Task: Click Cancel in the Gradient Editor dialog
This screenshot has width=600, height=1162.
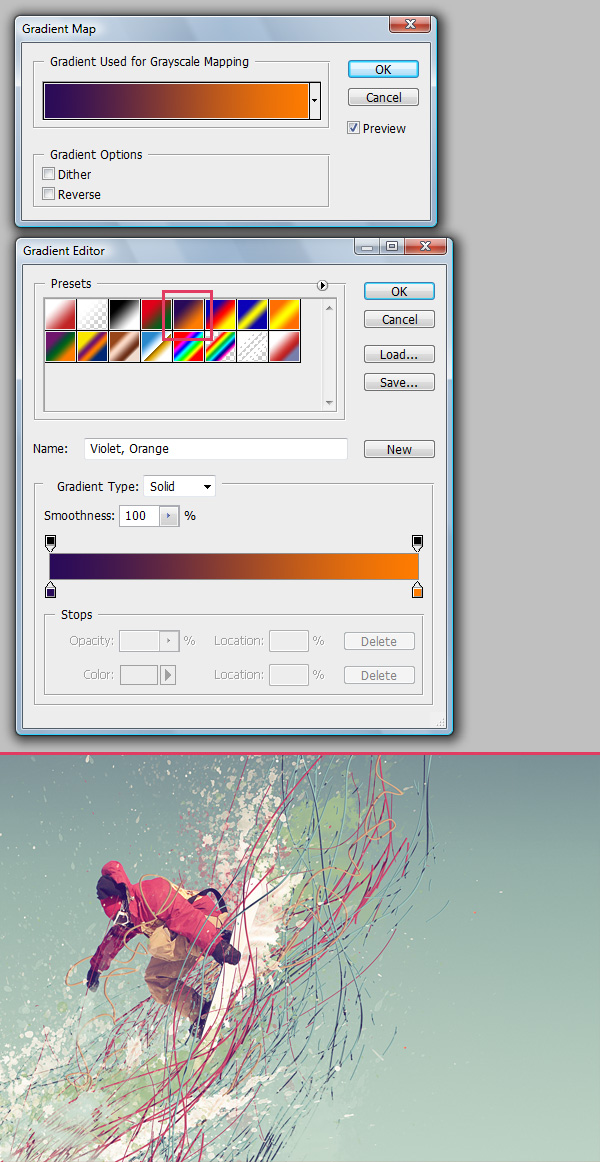Action: tap(399, 319)
